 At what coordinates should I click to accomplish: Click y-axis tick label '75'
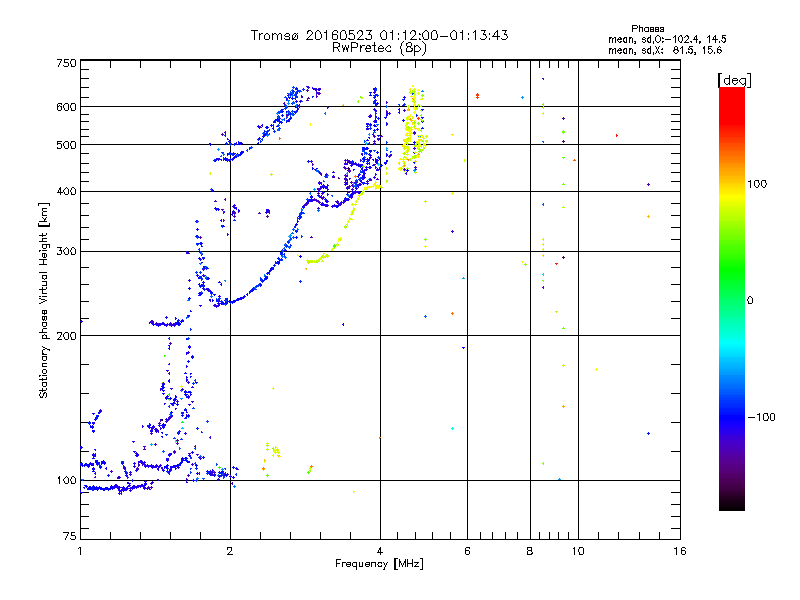[x=70, y=536]
